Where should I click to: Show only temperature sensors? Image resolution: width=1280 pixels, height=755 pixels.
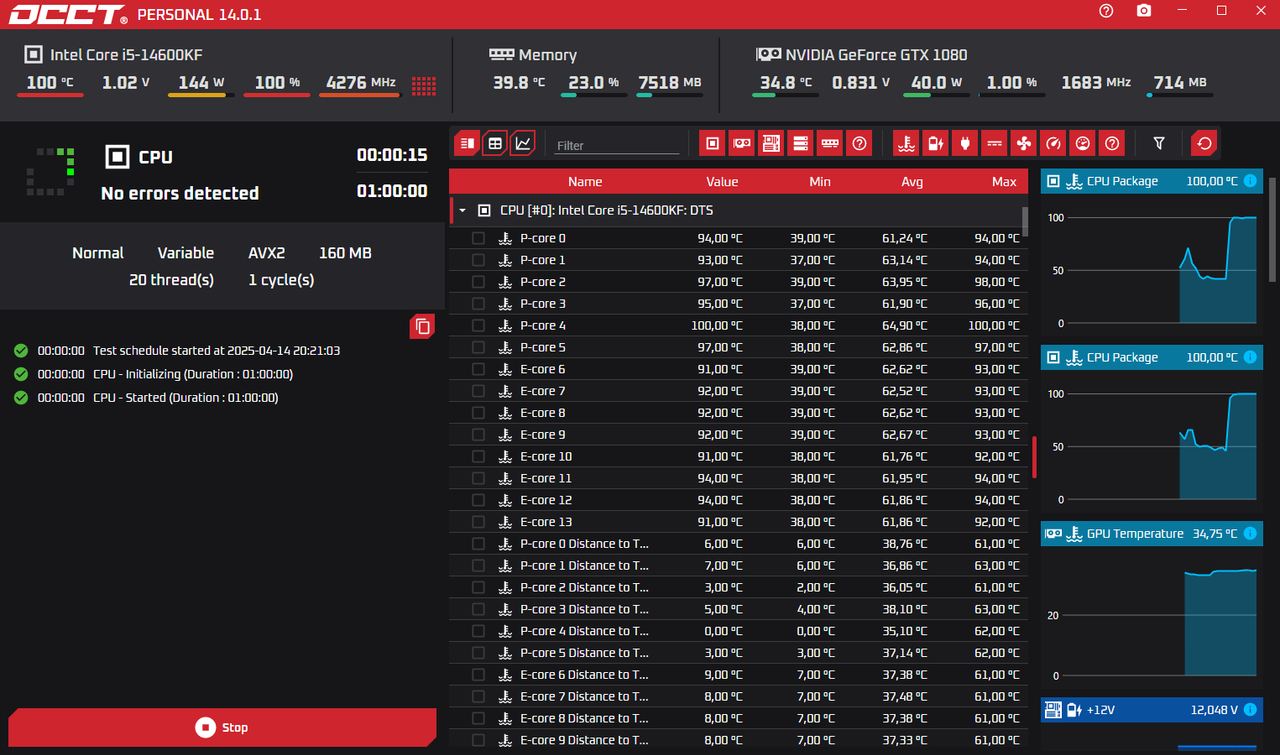point(908,143)
